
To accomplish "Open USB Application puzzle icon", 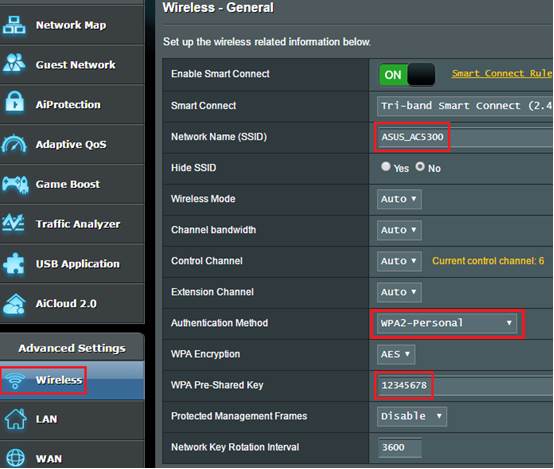I will (x=14, y=264).
